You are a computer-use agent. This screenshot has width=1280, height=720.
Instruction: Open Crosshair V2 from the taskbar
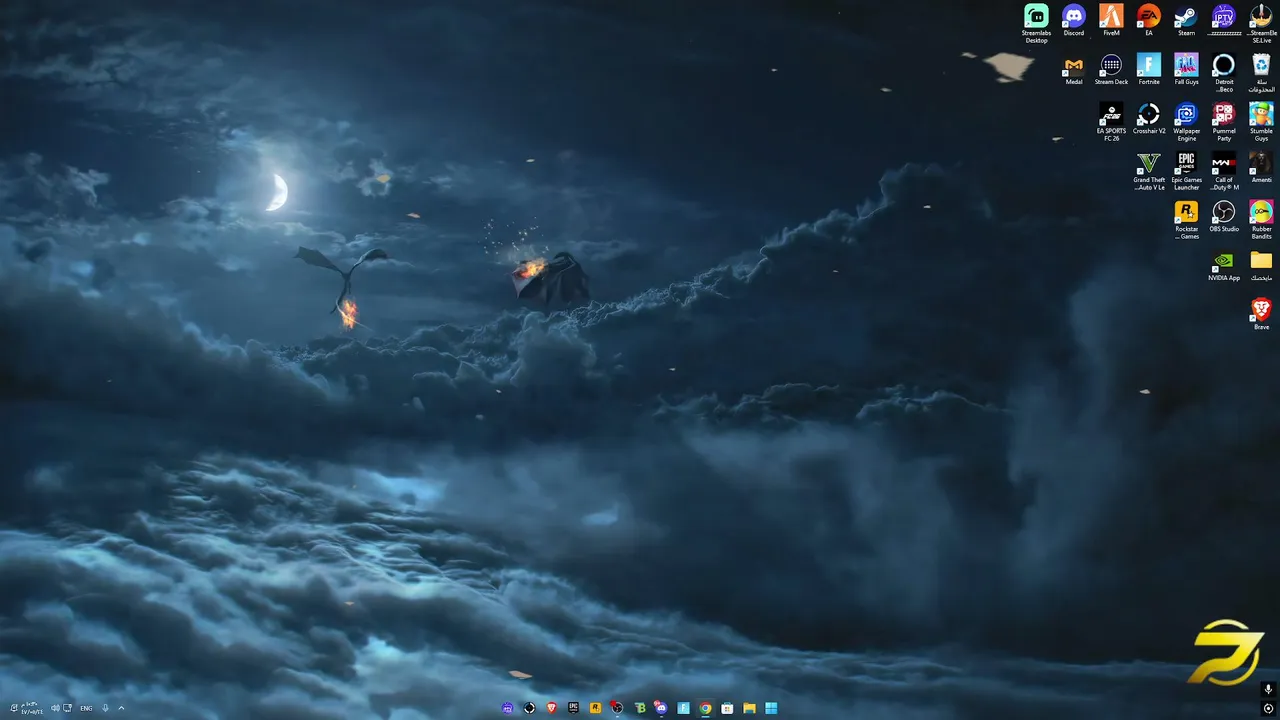coord(530,708)
